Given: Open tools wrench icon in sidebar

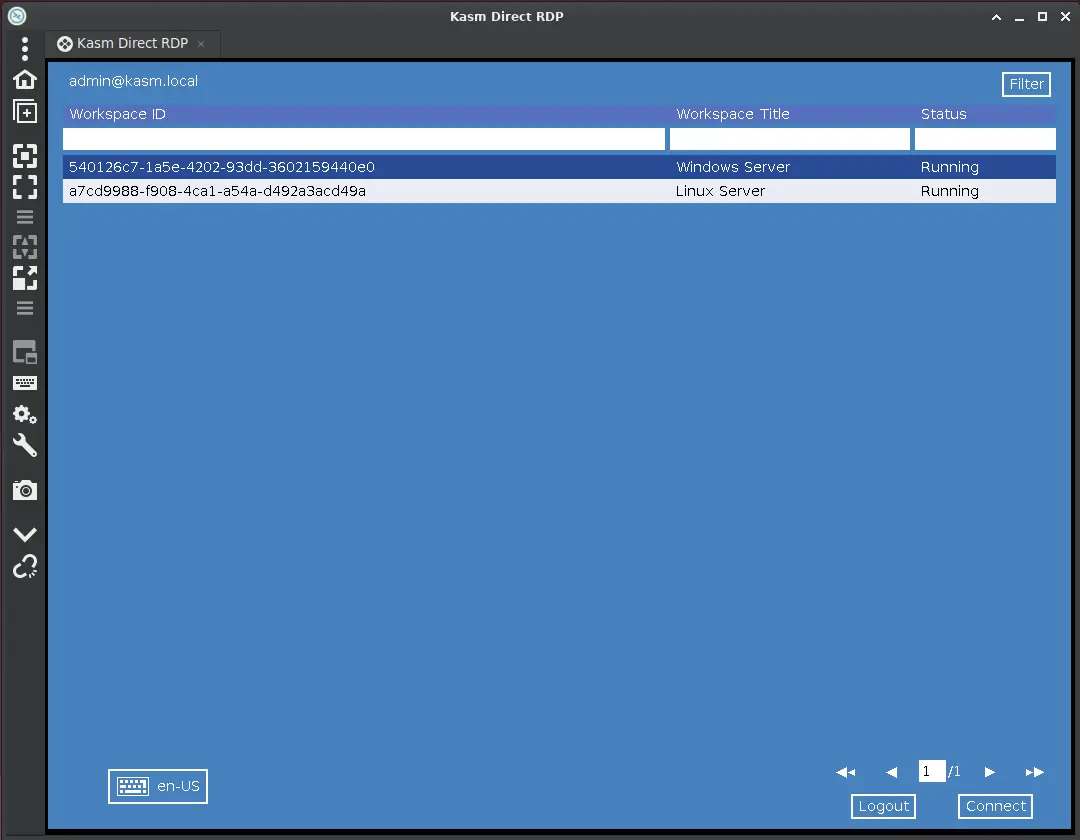Looking at the screenshot, I should click(25, 445).
